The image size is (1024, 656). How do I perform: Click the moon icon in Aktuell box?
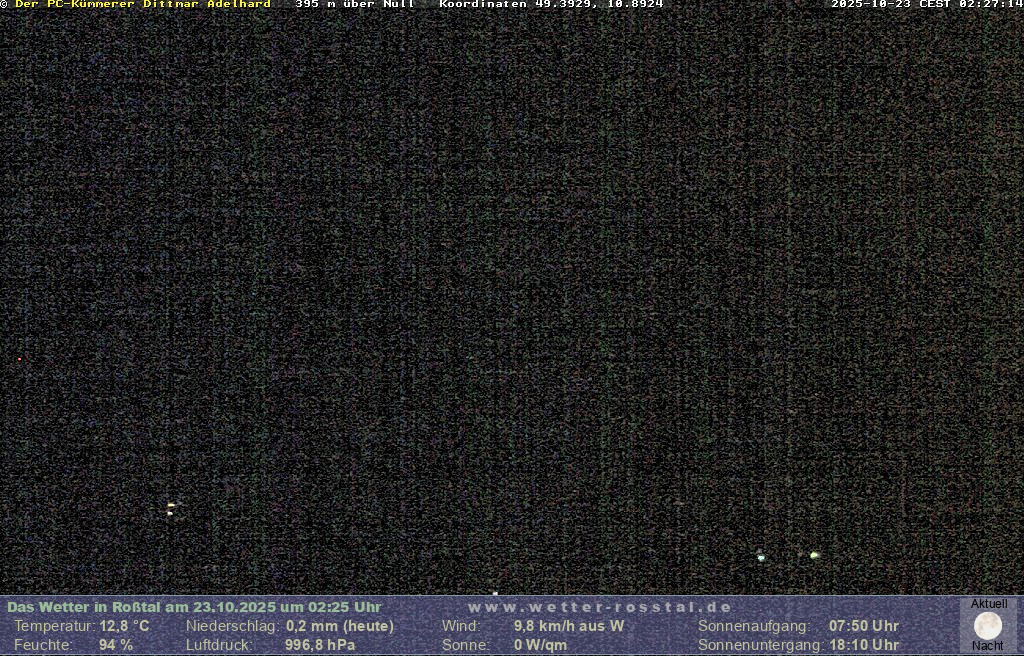tap(987, 626)
